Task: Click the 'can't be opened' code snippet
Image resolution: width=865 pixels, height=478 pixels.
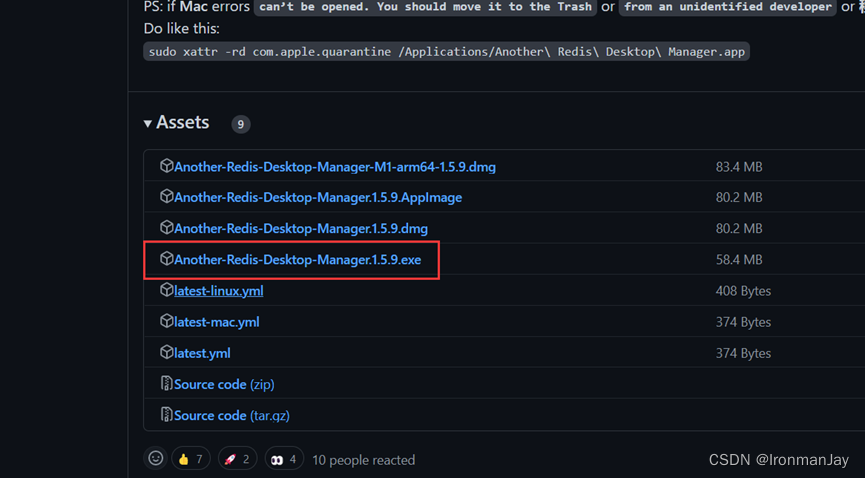Action: [425, 7]
